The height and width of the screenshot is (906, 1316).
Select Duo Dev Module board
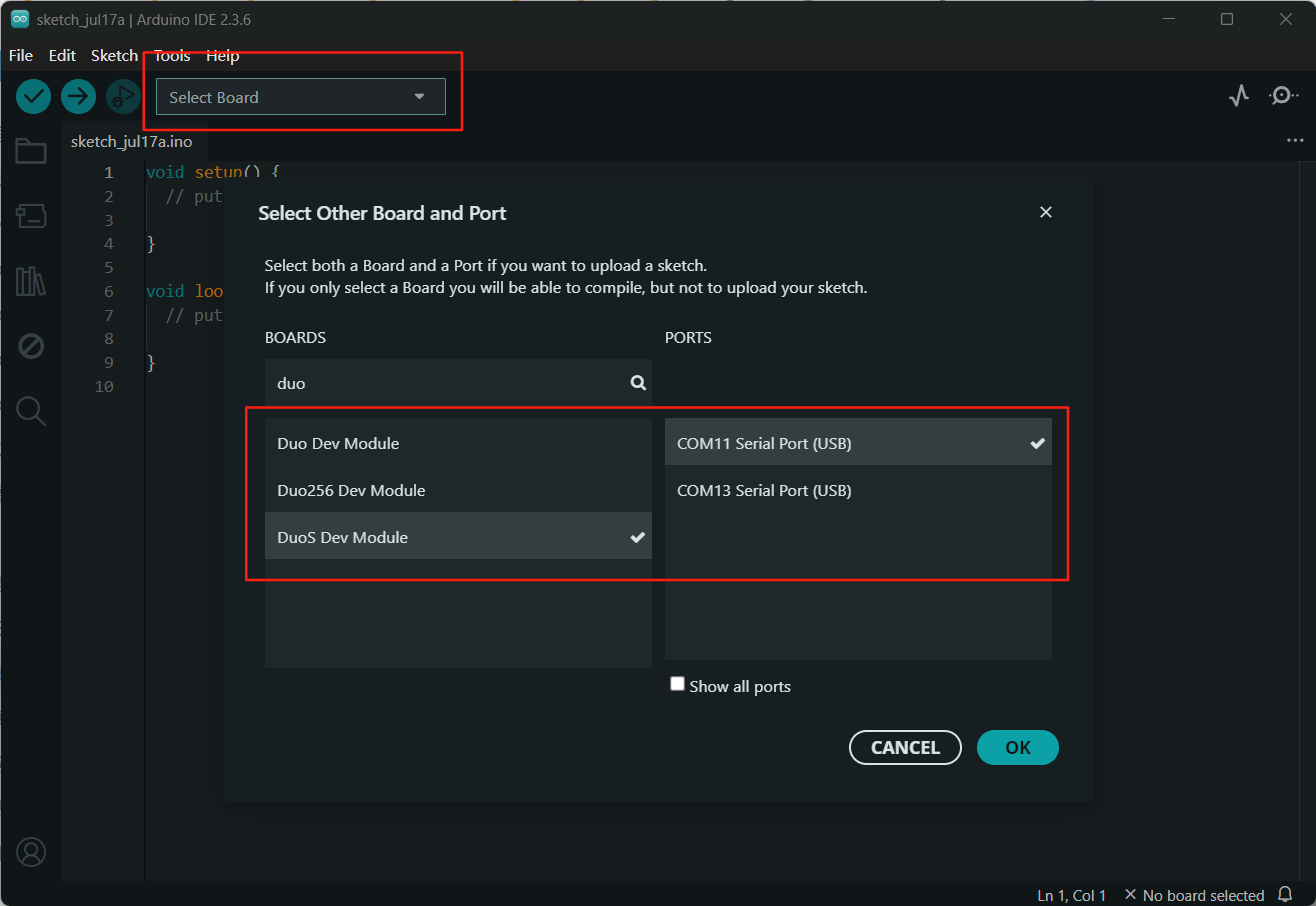458,443
